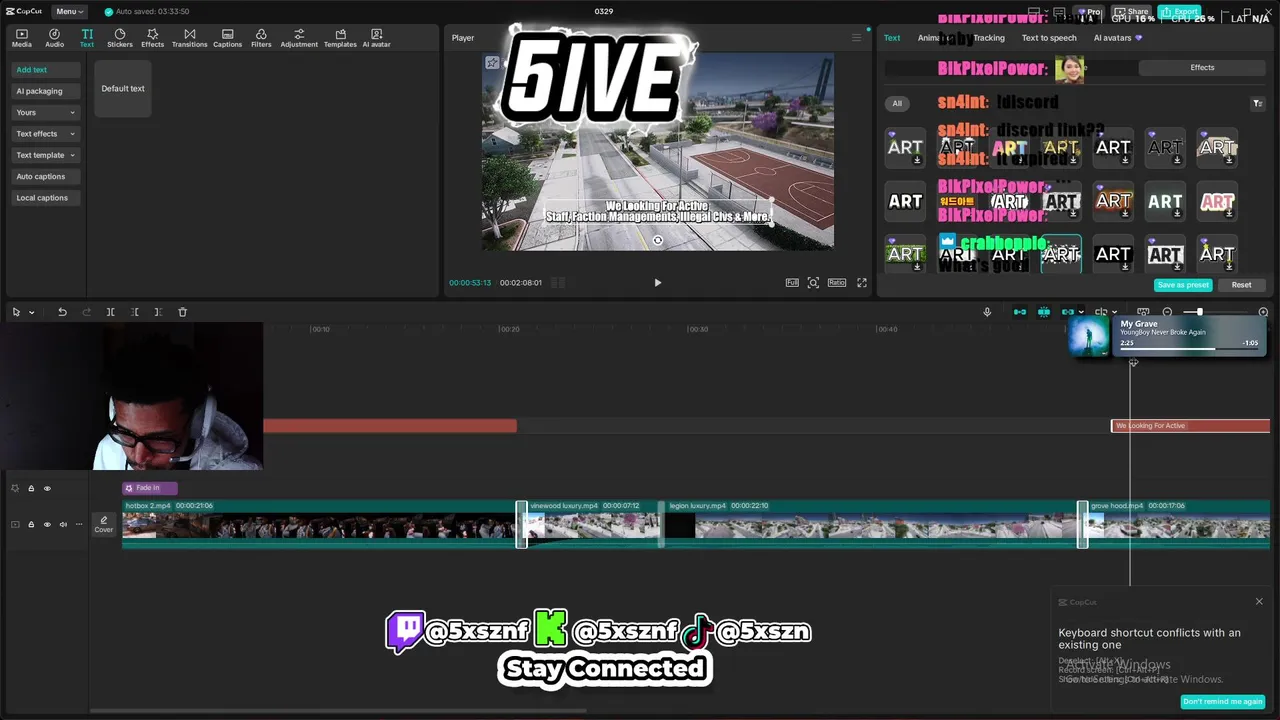Viewport: 1280px width, 720px height.
Task: Click the zoom in timeline plus icon
Action: 1263,312
